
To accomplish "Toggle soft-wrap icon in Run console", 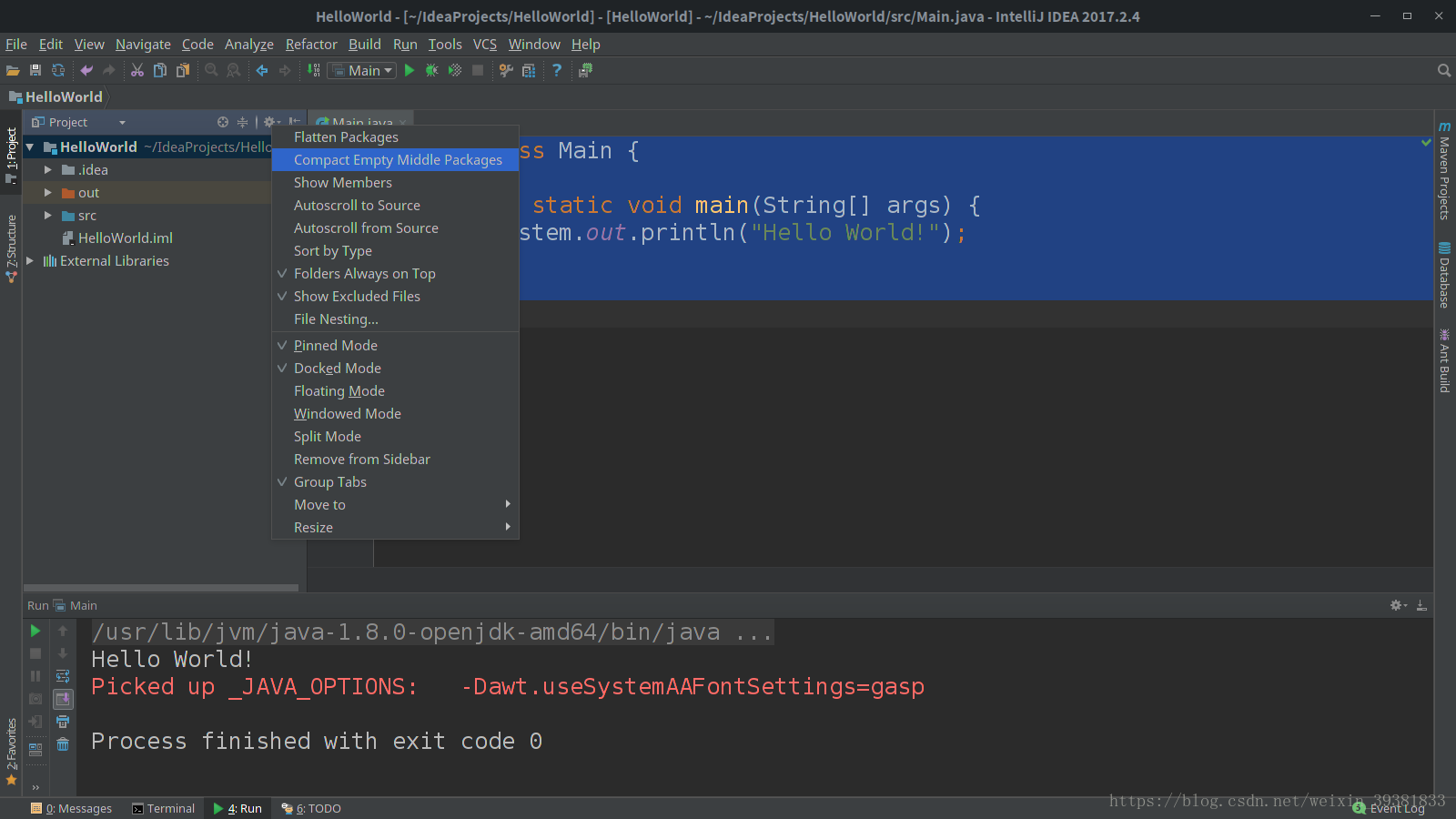I will pyautogui.click(x=63, y=676).
